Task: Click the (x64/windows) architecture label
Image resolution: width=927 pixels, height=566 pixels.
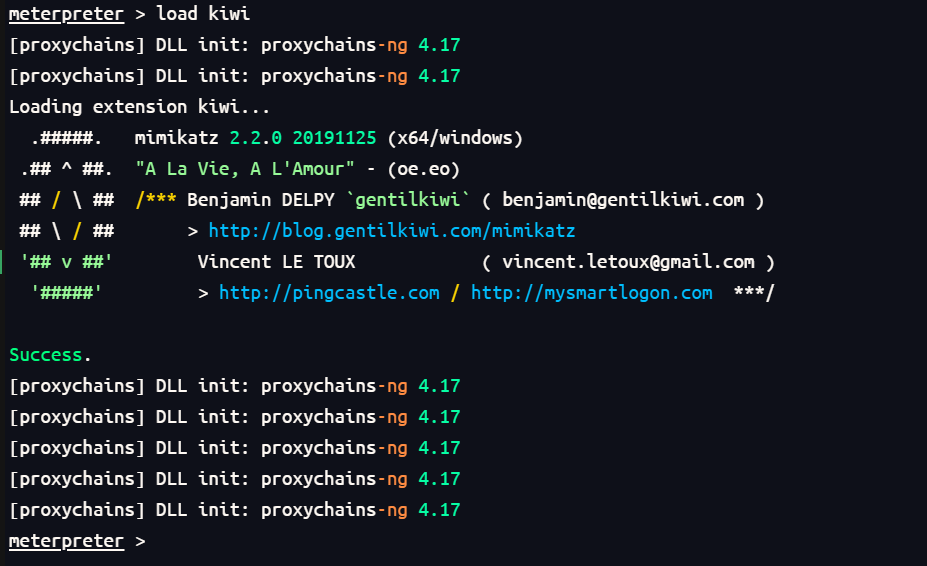Action: click(x=455, y=138)
